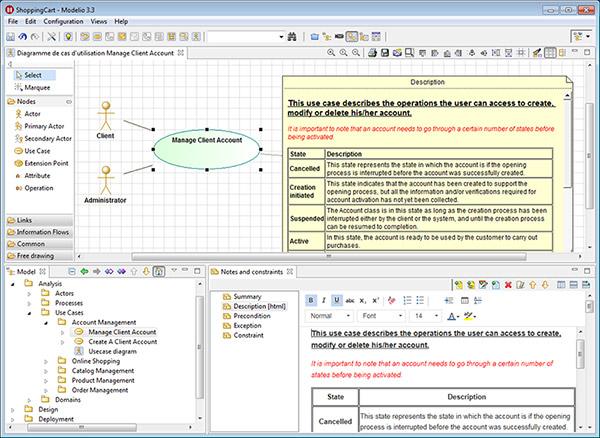The height and width of the screenshot is (438, 600).
Task: Open the Configuration menu
Action: (x=63, y=20)
